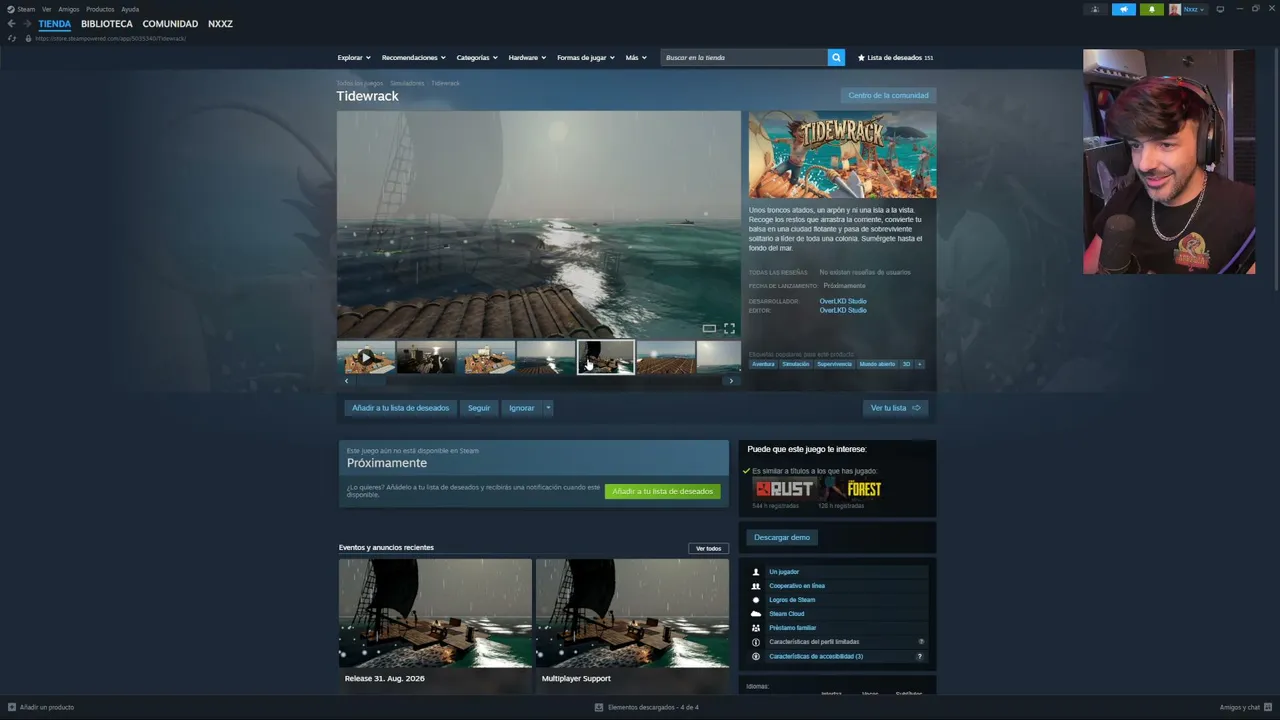Screen dimensions: 1280x720
Task: Open the Amigos y chat icon
Action: coord(1267,707)
